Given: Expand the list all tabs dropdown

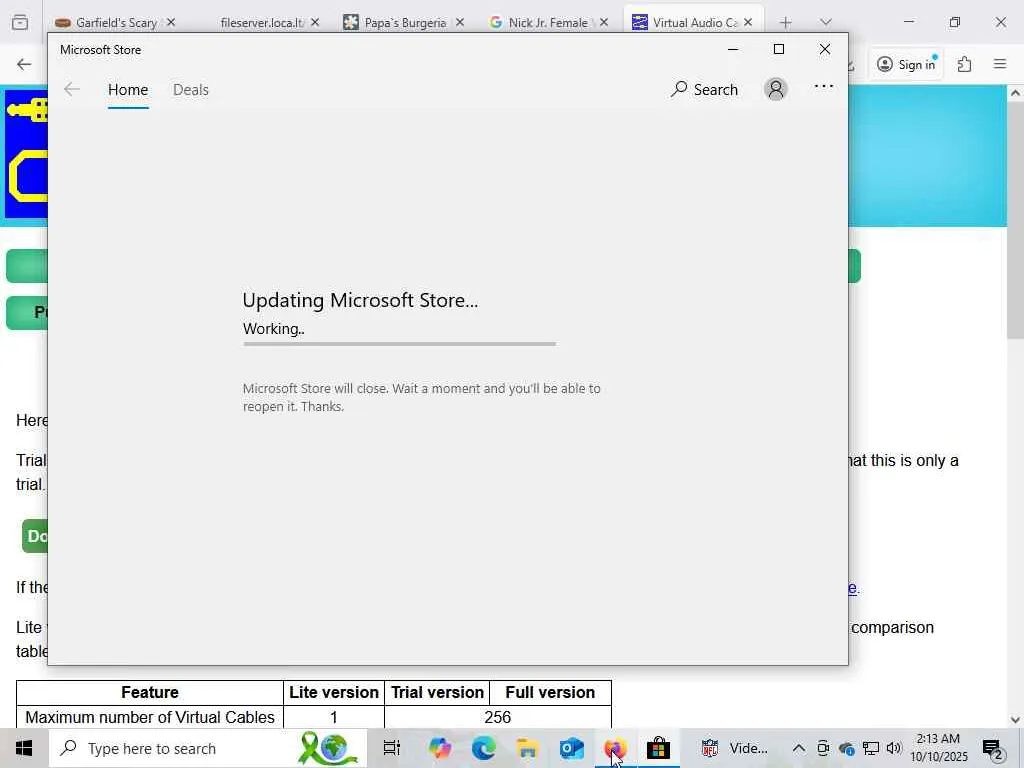Looking at the screenshot, I should [x=825, y=23].
